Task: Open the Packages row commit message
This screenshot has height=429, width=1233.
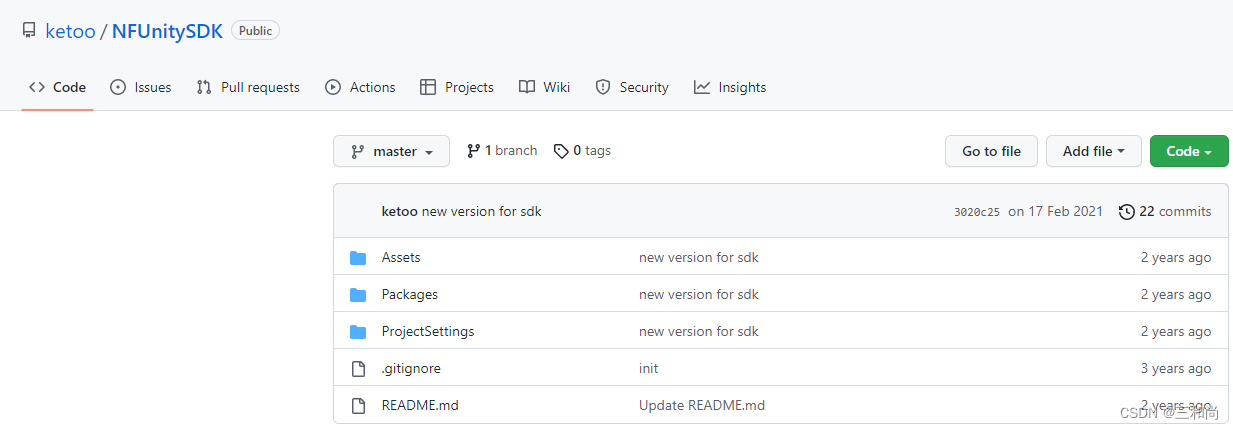Action: 699,294
